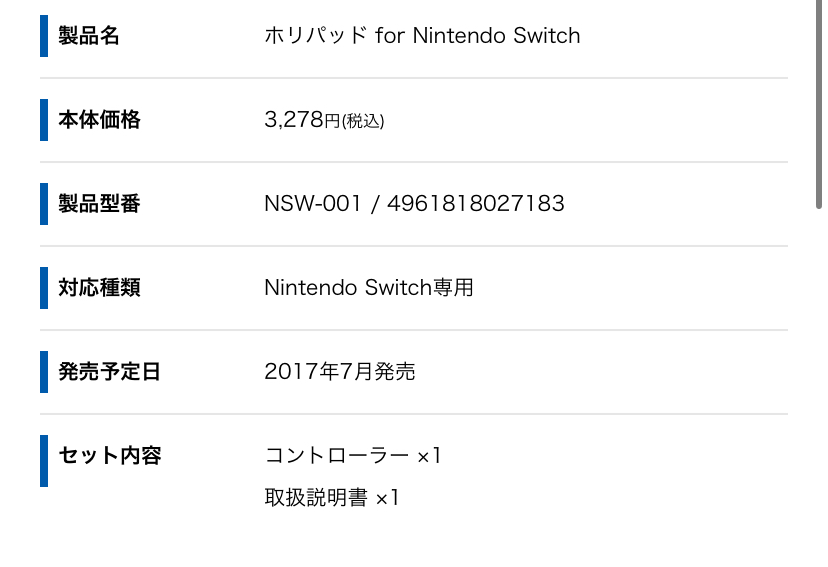The image size is (828, 567).
Task: Click the Nintendo Switch専用 compatibility text
Action: (369, 288)
